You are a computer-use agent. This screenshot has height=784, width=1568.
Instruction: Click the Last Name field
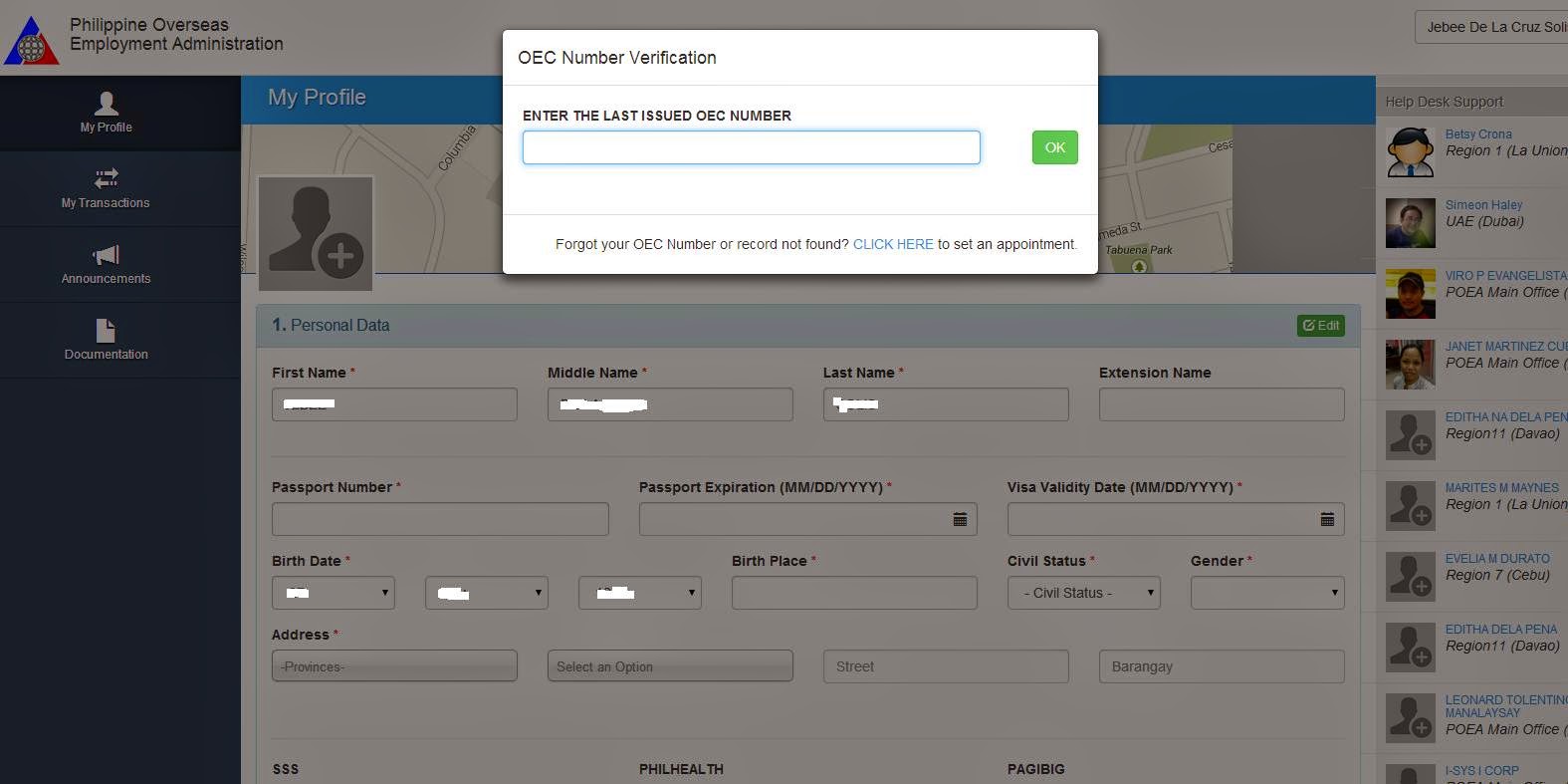click(x=946, y=404)
